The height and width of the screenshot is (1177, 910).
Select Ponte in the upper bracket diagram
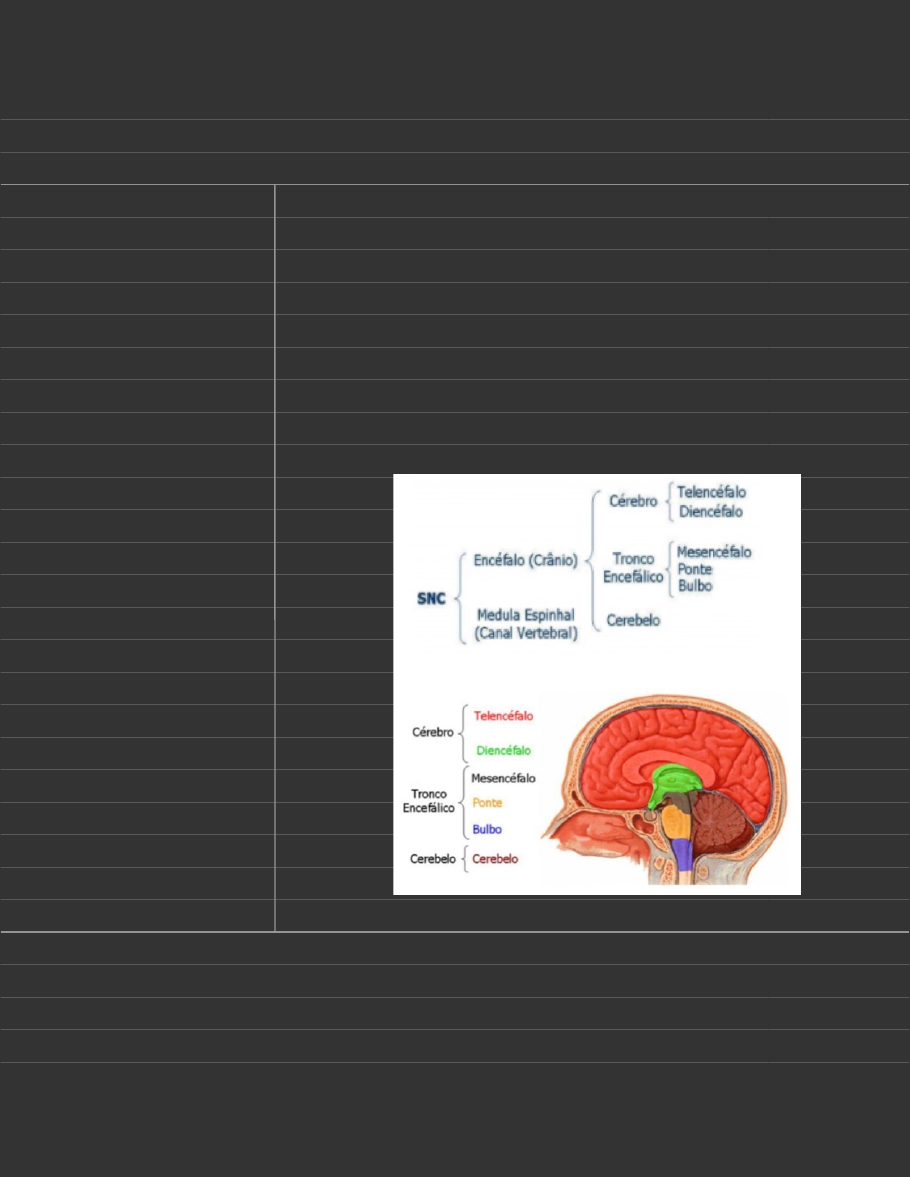point(695,569)
